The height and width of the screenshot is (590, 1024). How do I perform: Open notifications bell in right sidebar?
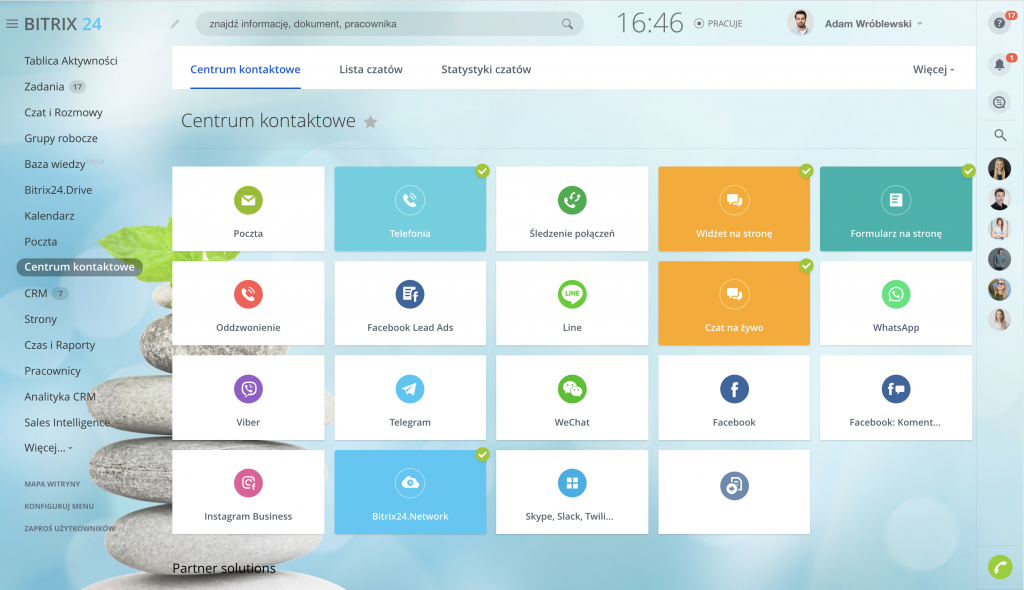pyautogui.click(x=999, y=65)
